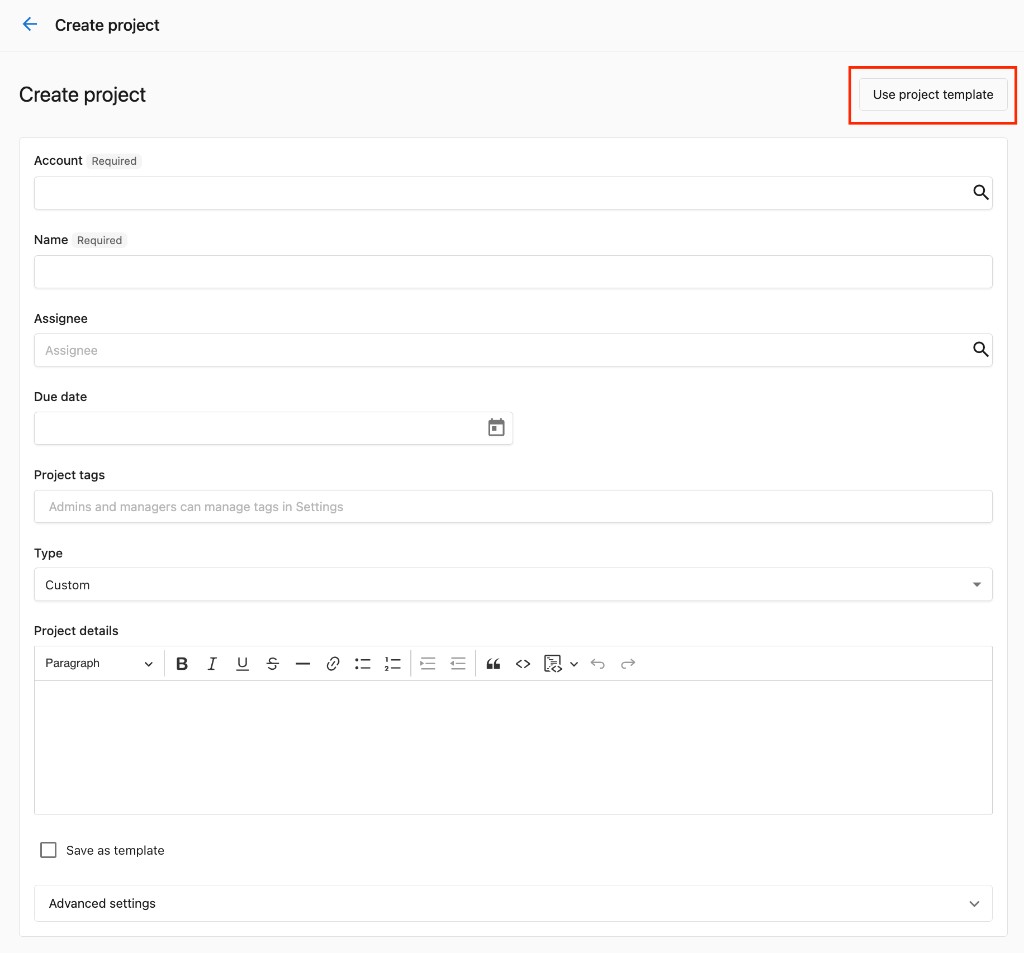
Task: Apply italic formatting in editor toolbar
Action: coord(212,664)
